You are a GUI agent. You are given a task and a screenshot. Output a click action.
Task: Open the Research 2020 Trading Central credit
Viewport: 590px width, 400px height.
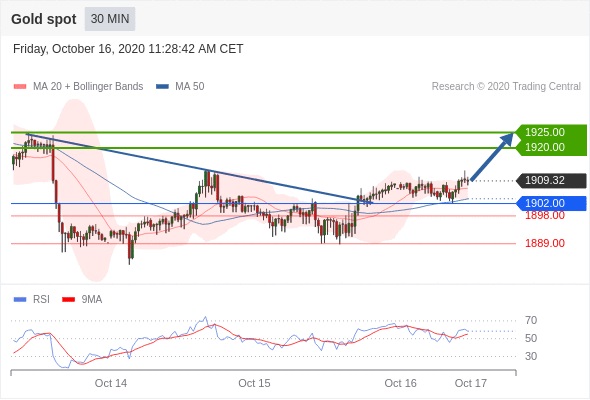[506, 87]
